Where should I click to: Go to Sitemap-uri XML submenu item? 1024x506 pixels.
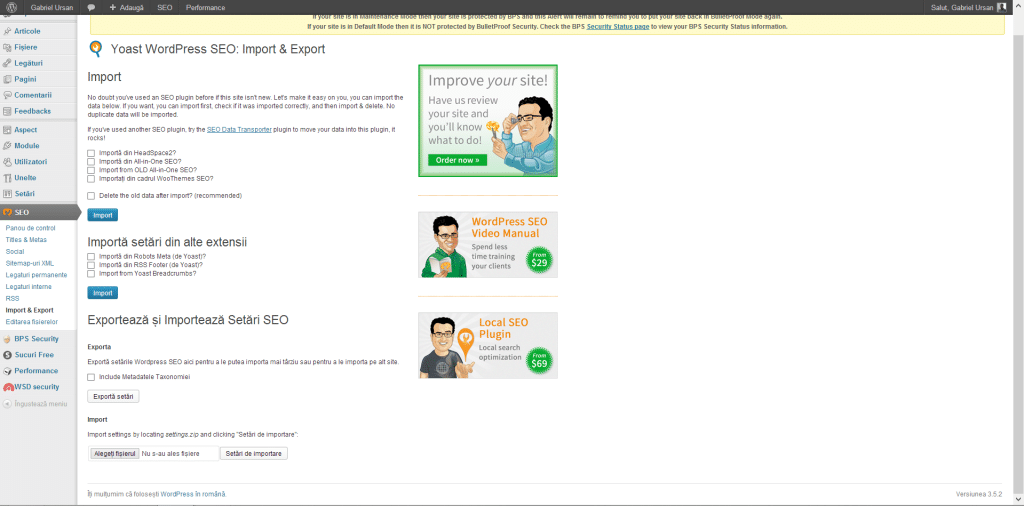coord(30,263)
